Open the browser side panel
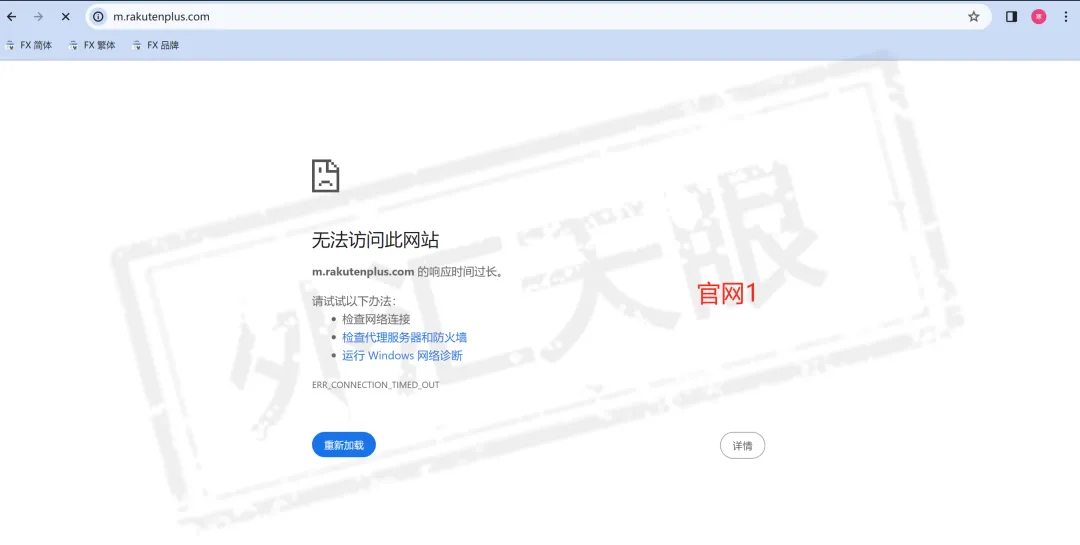The height and width of the screenshot is (545, 1080). tap(1011, 17)
